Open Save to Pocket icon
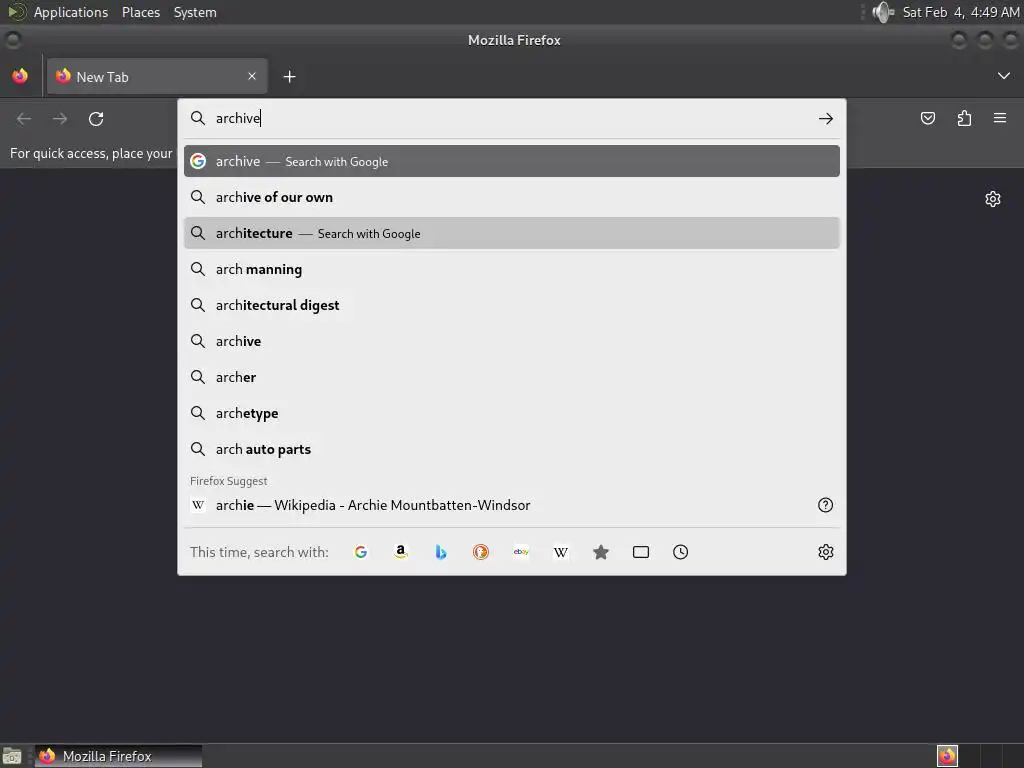Screen dimensions: 1024x768 [x=927, y=118]
